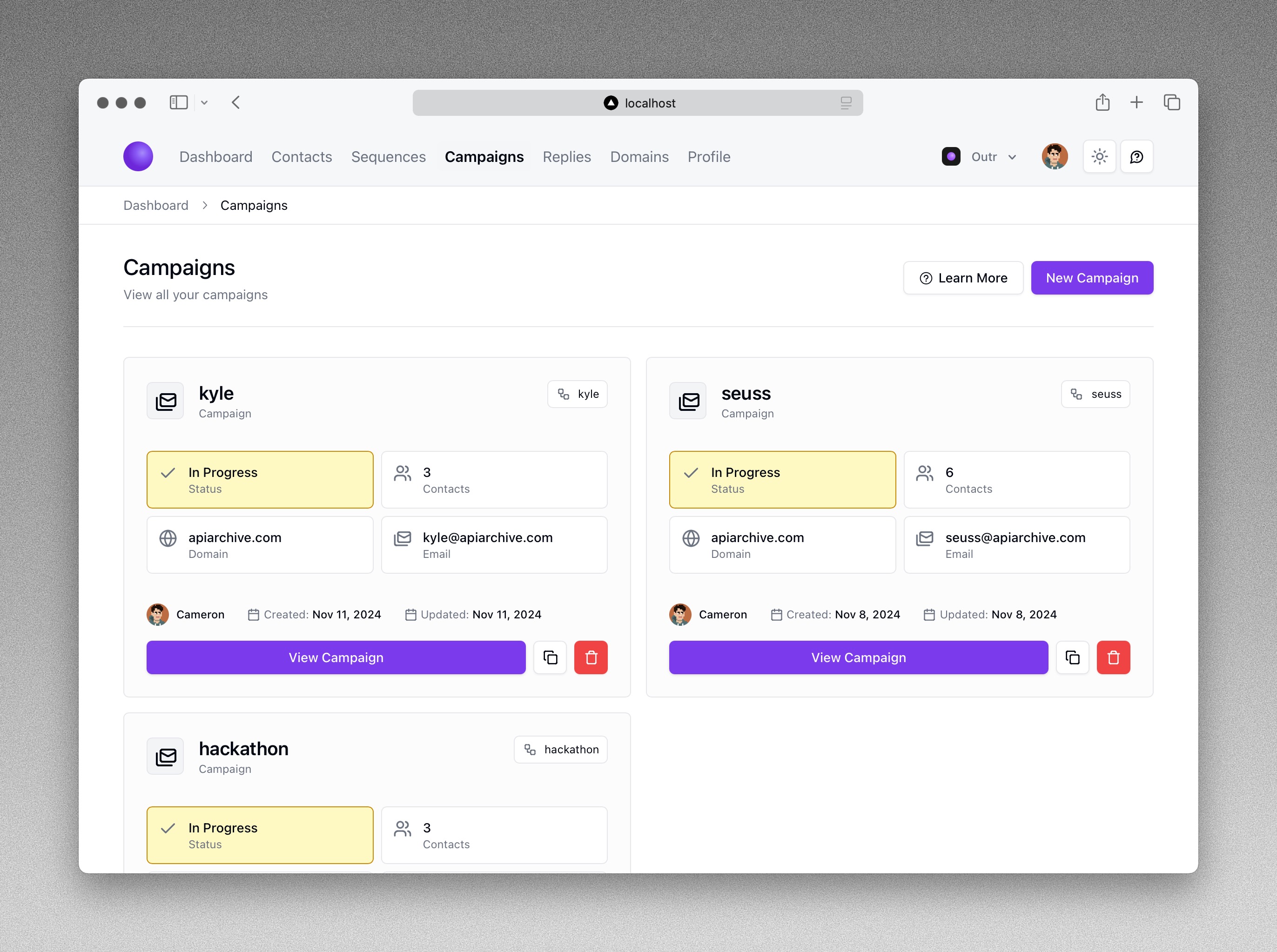Viewport: 1277px width, 952px height.
Task: Click the Created calendar icon in kyle card
Action: point(253,615)
